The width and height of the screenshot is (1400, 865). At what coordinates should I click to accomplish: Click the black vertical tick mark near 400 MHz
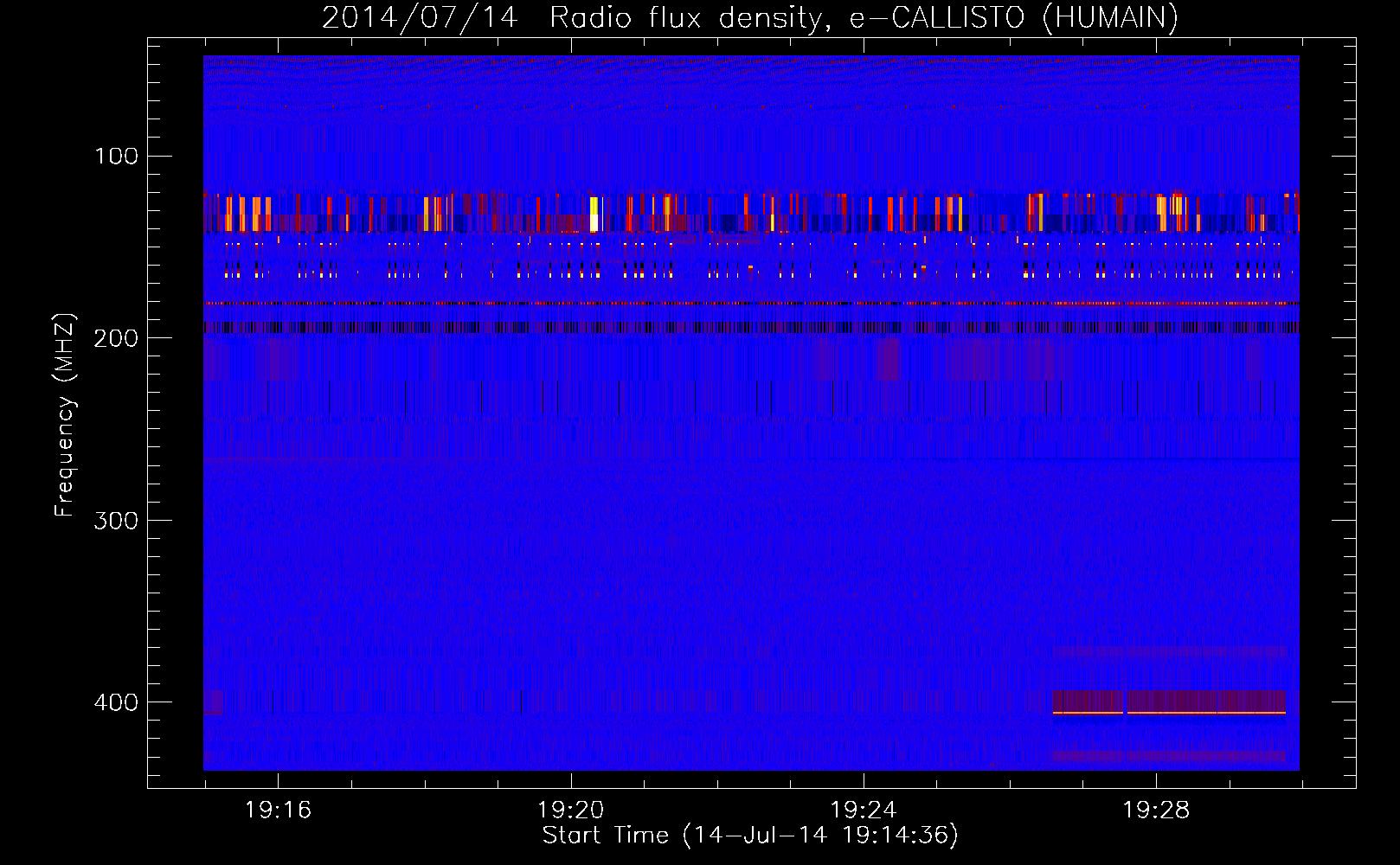click(x=521, y=702)
